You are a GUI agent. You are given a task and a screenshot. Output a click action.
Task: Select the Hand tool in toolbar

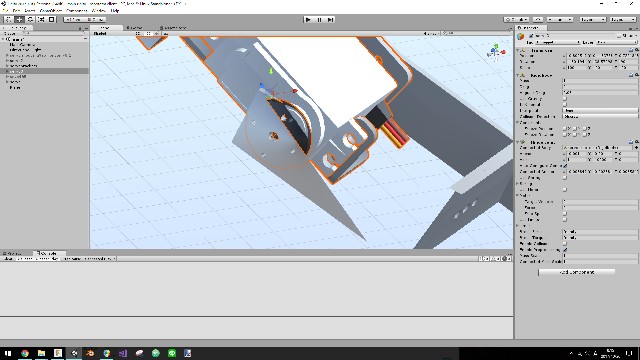tap(8, 19)
